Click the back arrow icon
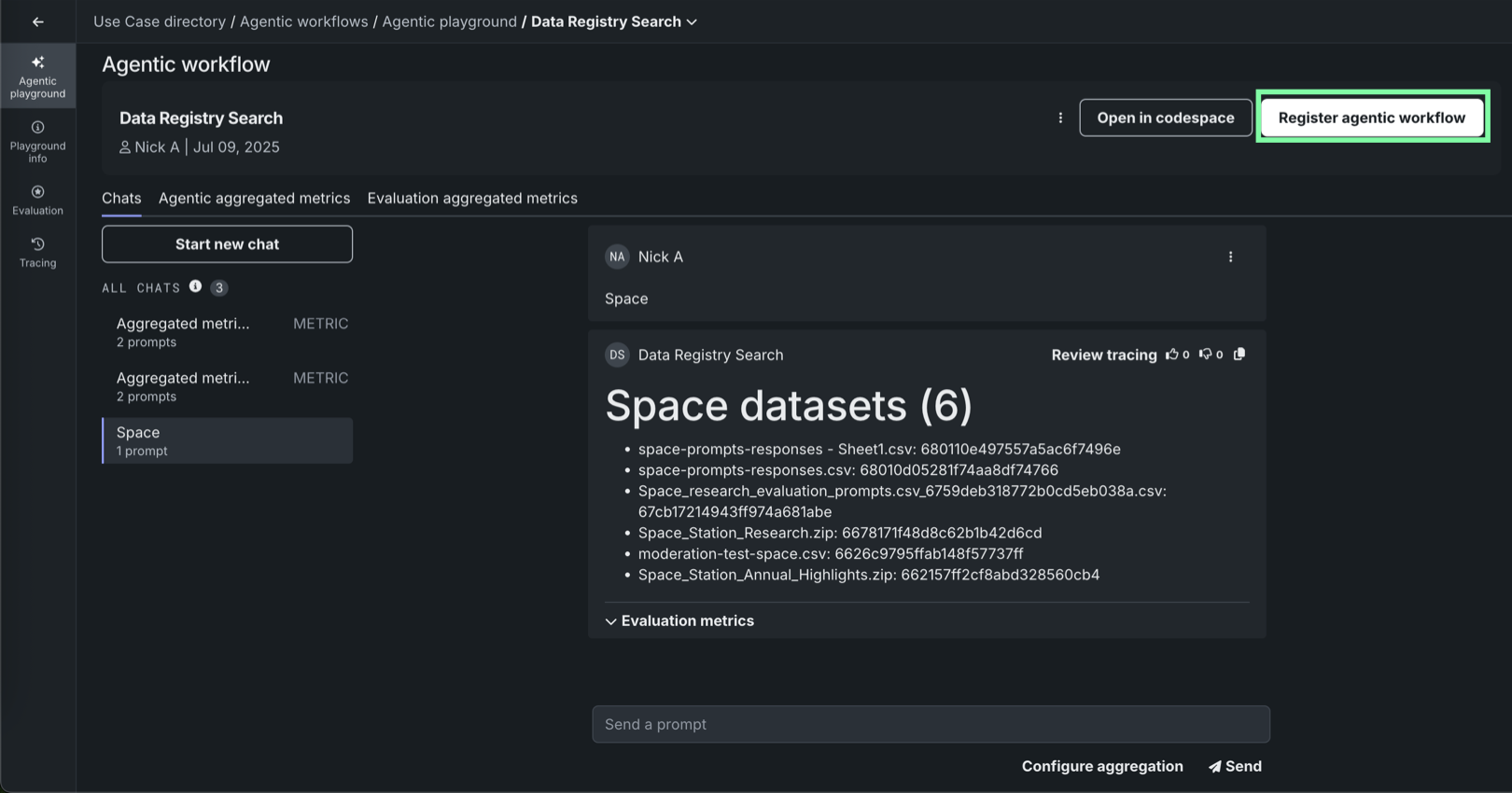This screenshot has height=793, width=1512. pos(38,21)
